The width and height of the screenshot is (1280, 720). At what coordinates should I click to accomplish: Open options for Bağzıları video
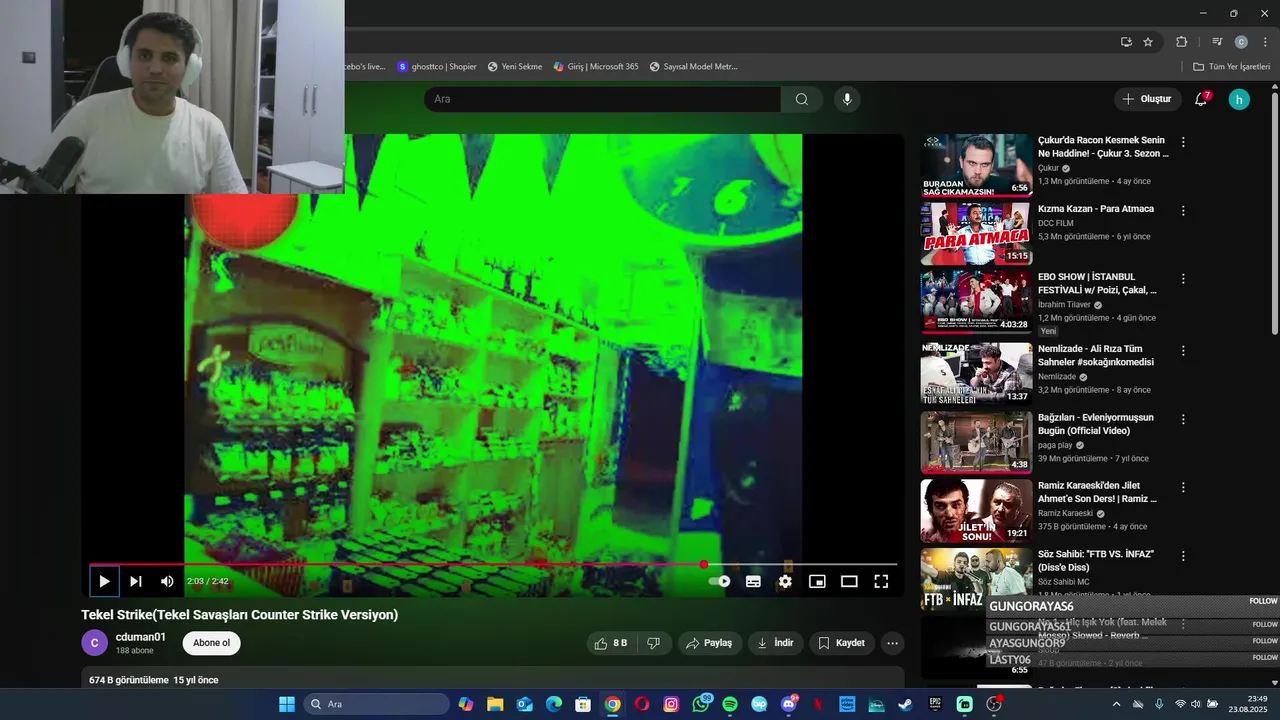pos(1183,420)
